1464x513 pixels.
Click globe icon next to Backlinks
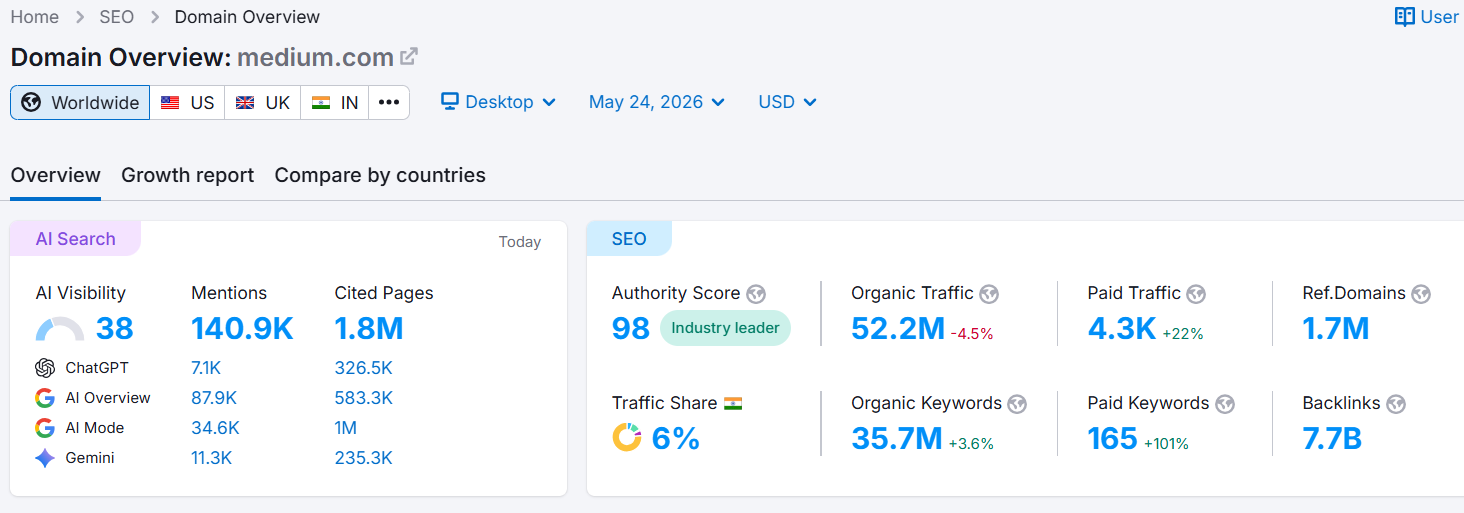pos(1396,404)
